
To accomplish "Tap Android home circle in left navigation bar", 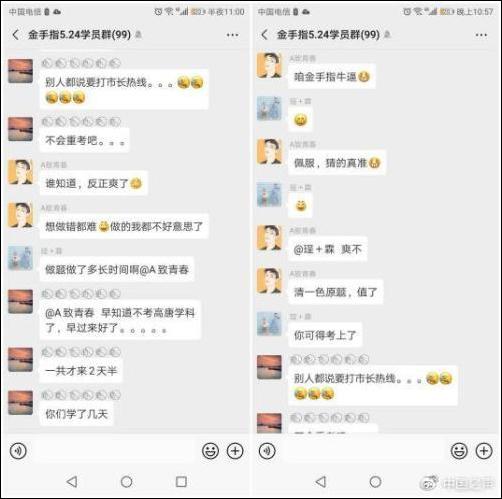I will [x=127, y=481].
